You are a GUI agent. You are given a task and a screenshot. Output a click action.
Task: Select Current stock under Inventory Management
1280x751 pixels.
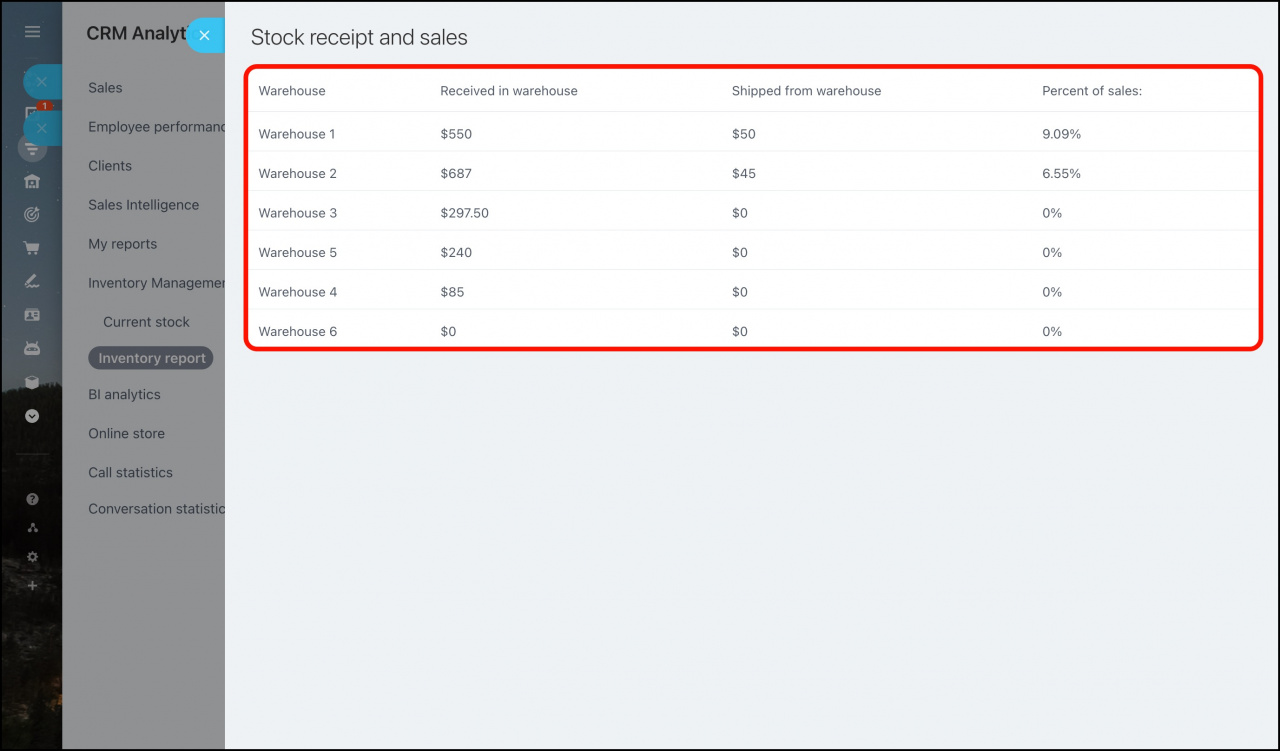click(x=146, y=322)
